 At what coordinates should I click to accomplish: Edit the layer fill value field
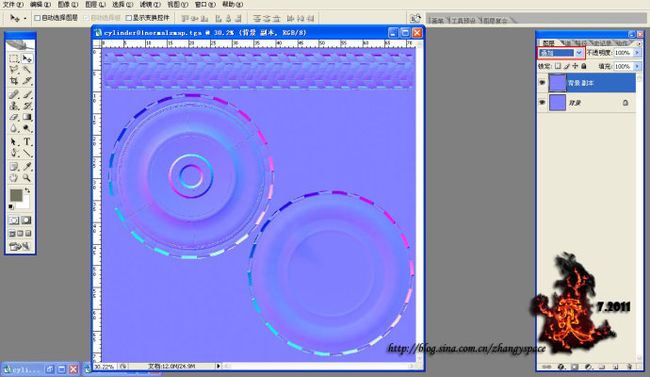pyautogui.click(x=623, y=66)
